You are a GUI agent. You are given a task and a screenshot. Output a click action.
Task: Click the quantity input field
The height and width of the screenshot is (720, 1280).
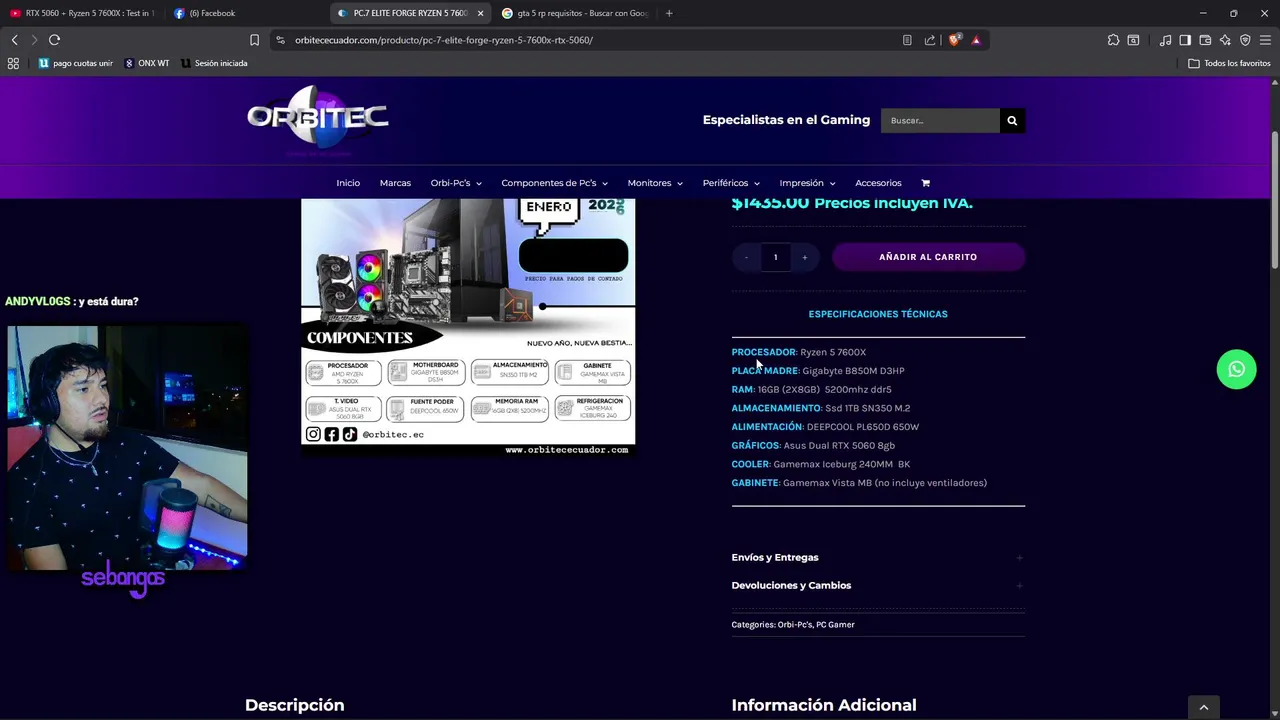[x=775, y=257]
